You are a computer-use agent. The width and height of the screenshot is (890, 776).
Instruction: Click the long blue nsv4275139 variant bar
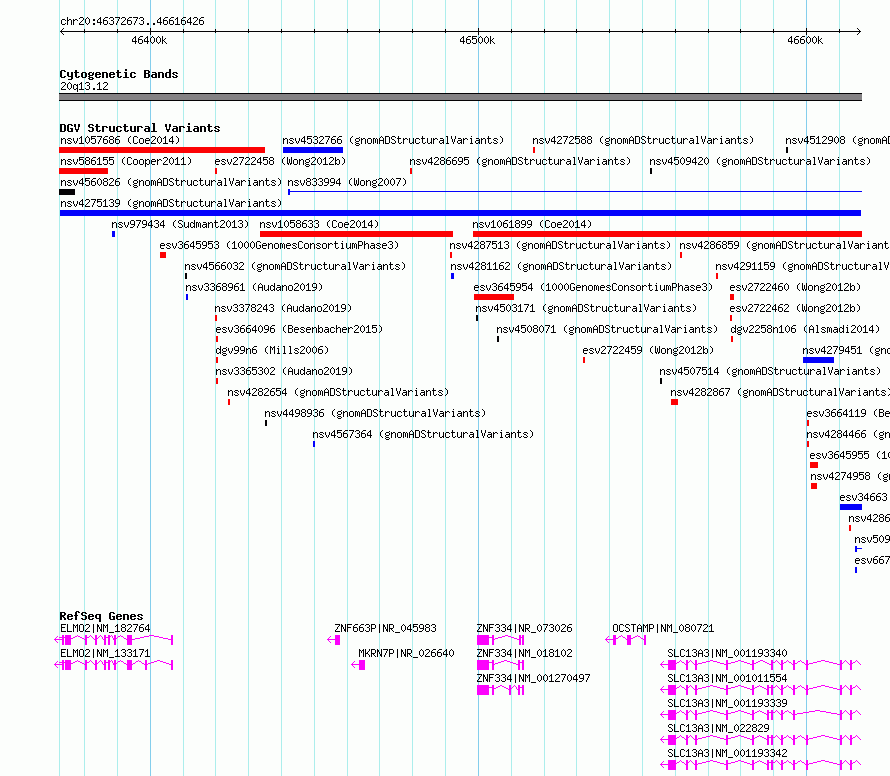point(460,213)
